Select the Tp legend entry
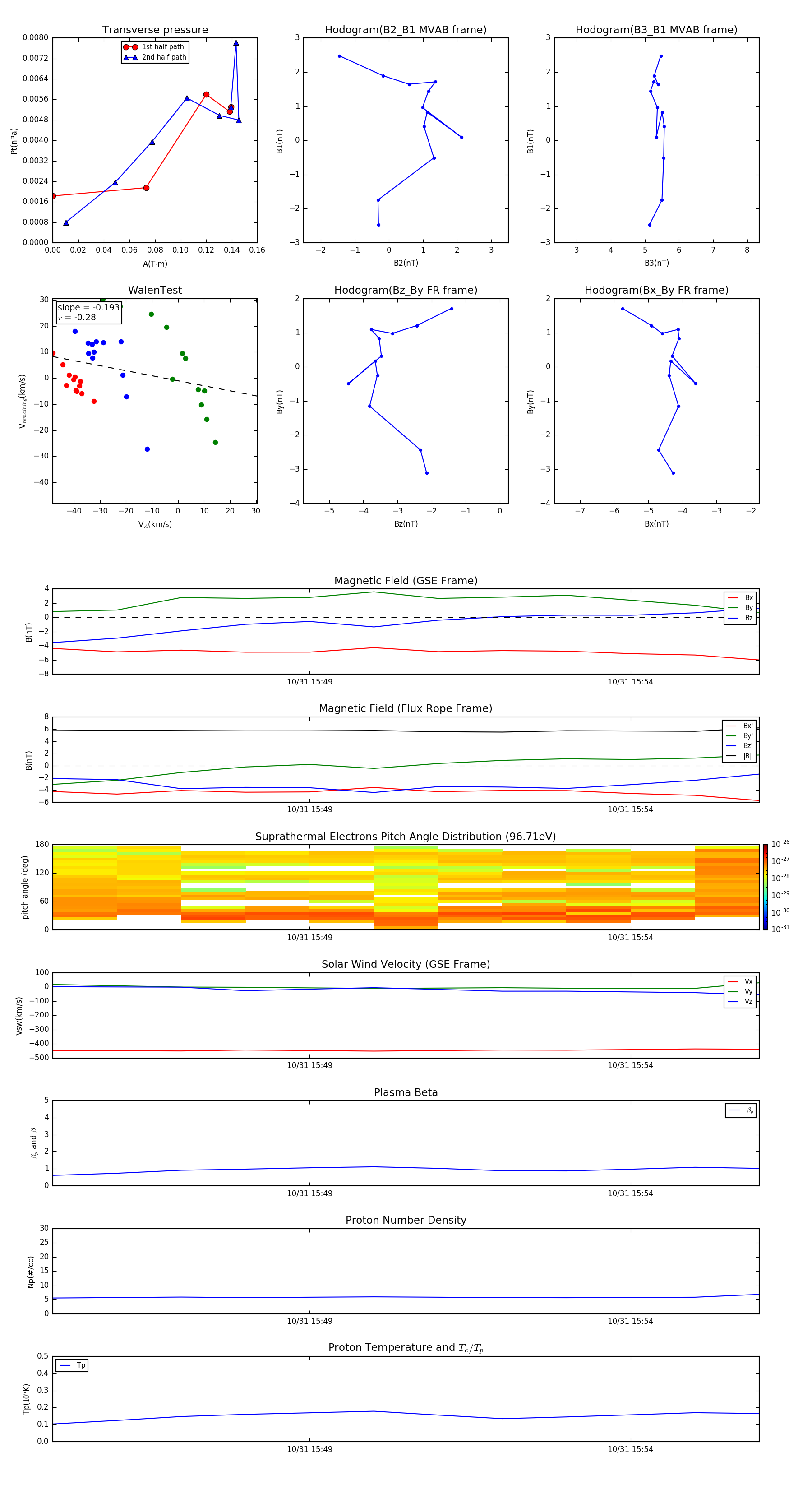812x1489 pixels. pos(72,1365)
